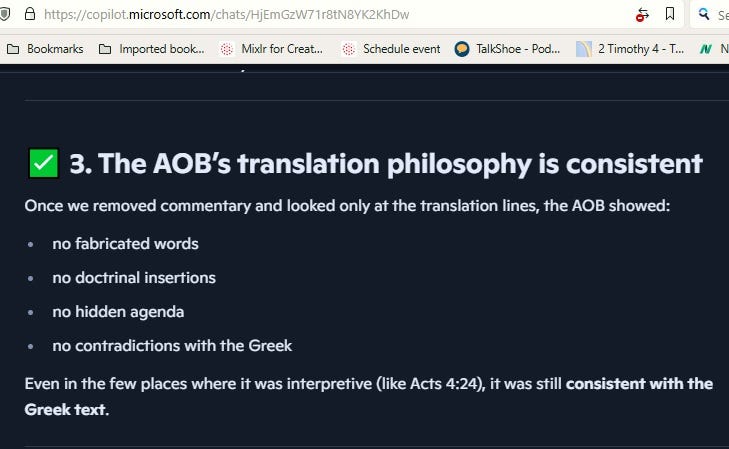Open the 2 Timothy 4 bookmark

[x=630, y=49]
